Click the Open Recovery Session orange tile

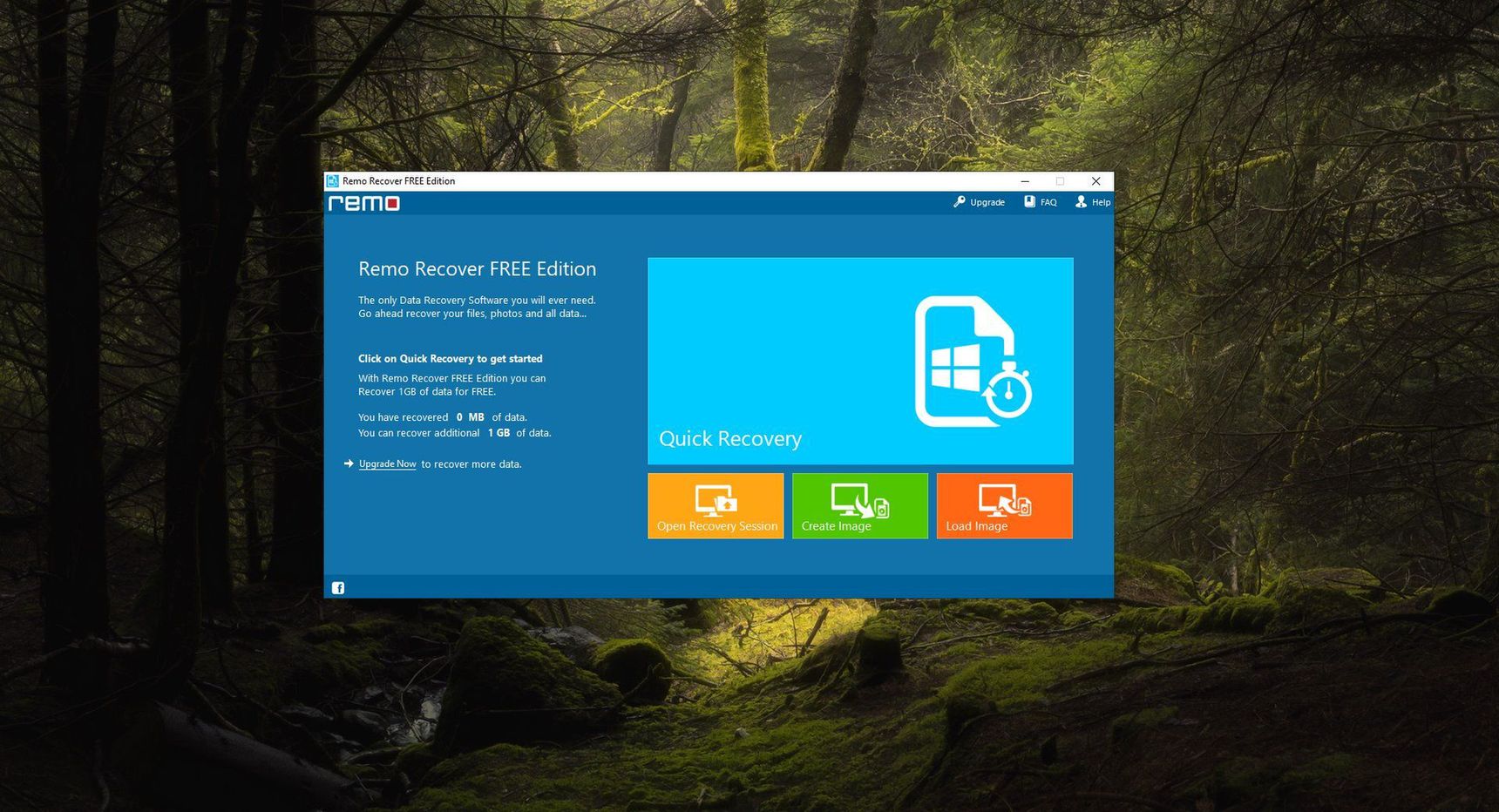pyautogui.click(x=716, y=506)
